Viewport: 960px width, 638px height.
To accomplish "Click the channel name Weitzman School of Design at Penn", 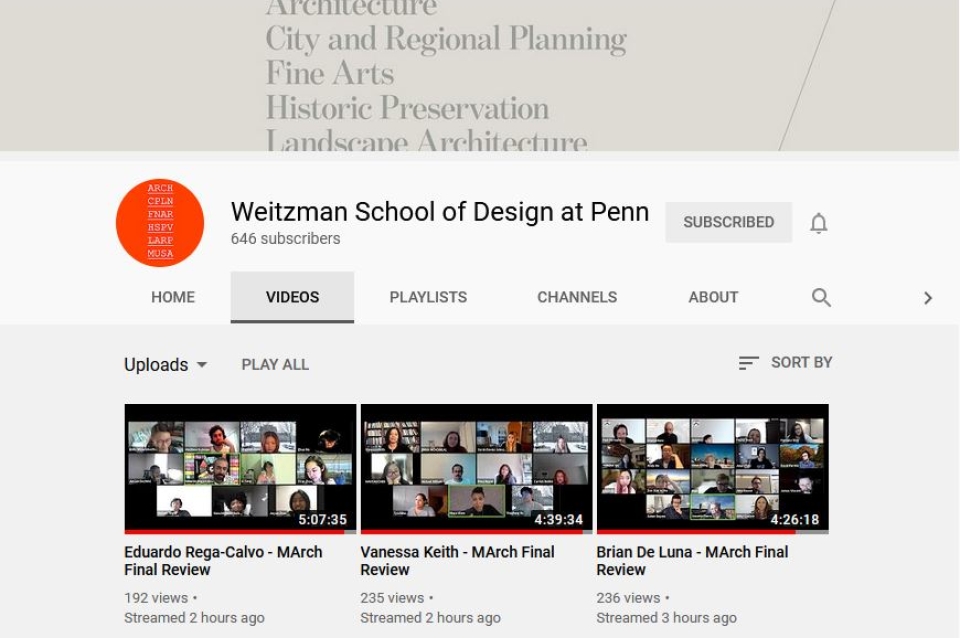I will coord(440,212).
